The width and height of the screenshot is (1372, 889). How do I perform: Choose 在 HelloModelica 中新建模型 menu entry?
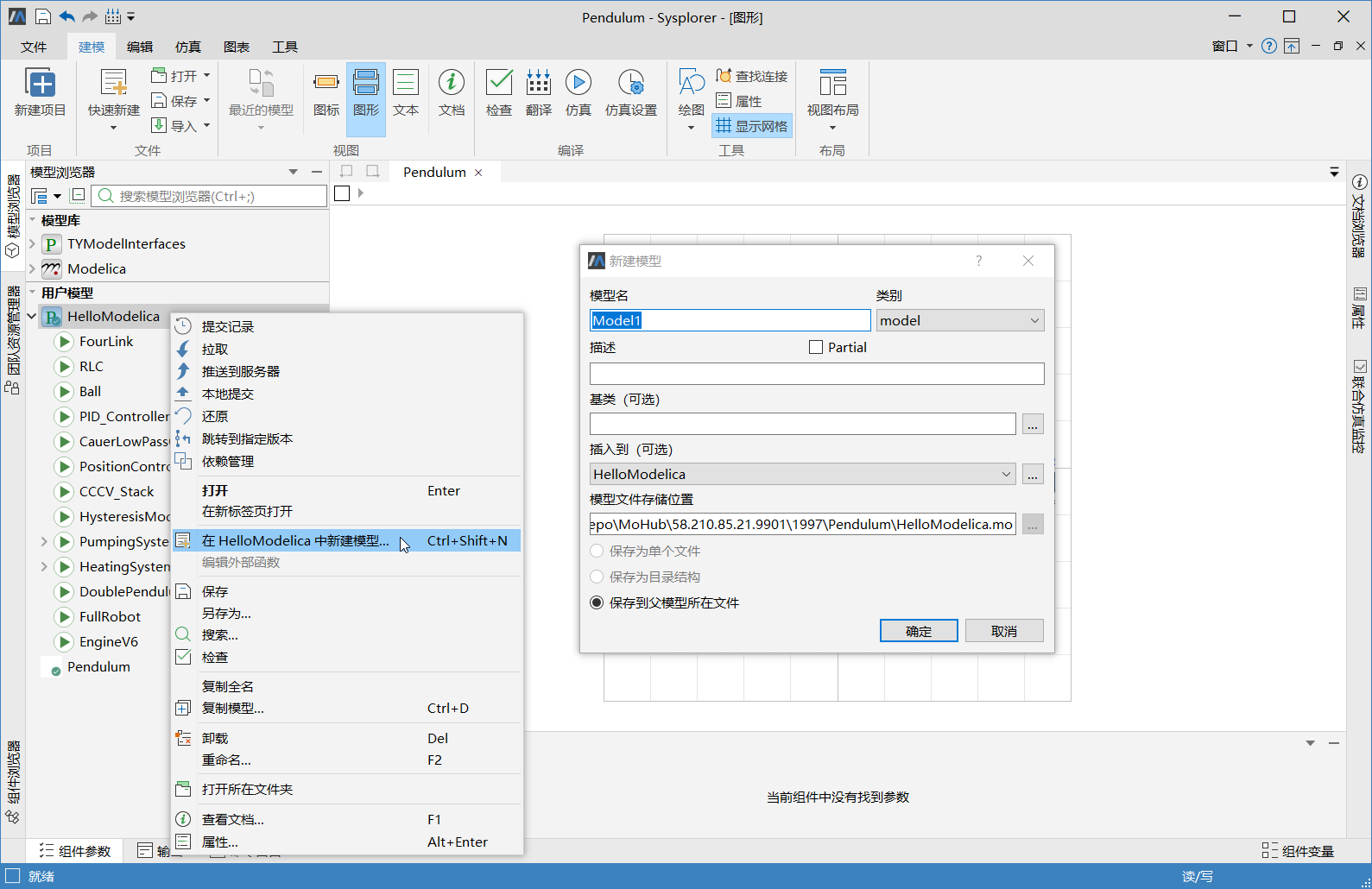coord(347,540)
